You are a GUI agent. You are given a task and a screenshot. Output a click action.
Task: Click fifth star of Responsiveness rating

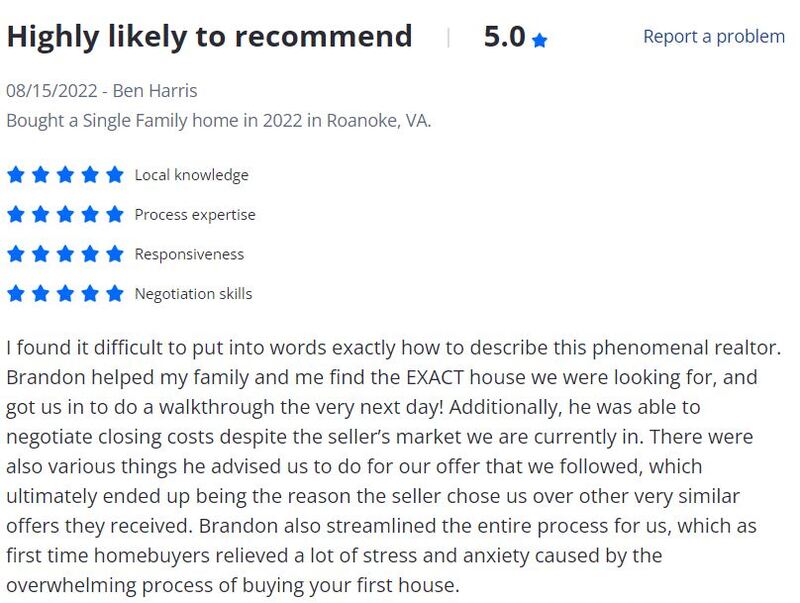[x=115, y=254]
